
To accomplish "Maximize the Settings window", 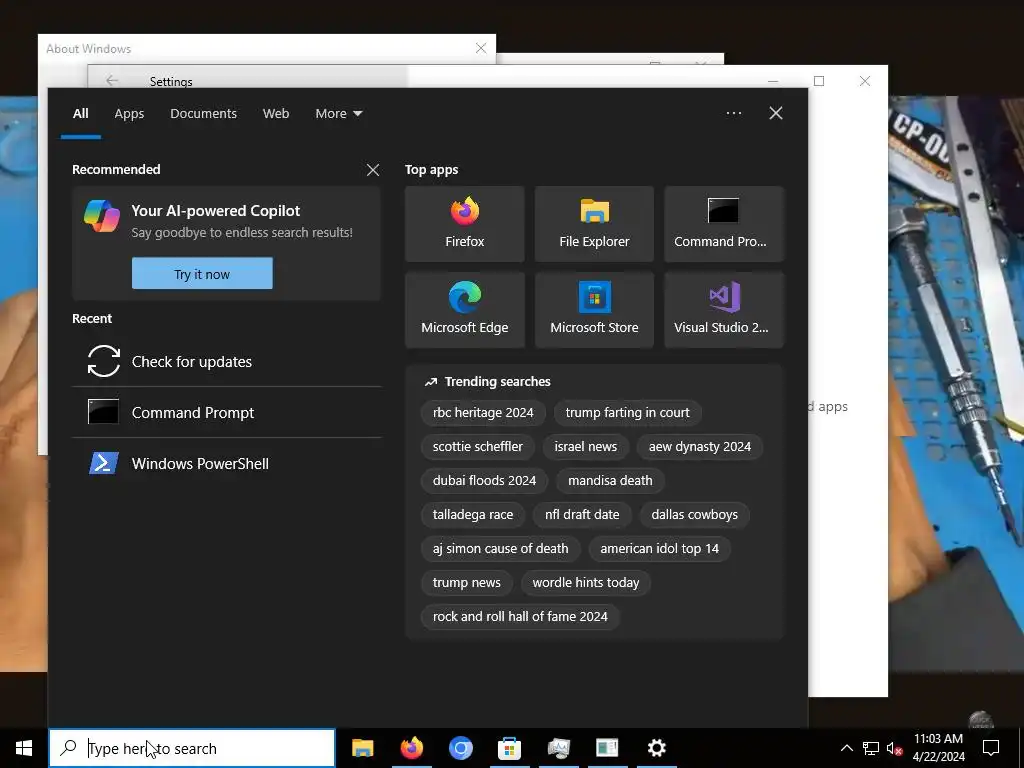I will (819, 81).
